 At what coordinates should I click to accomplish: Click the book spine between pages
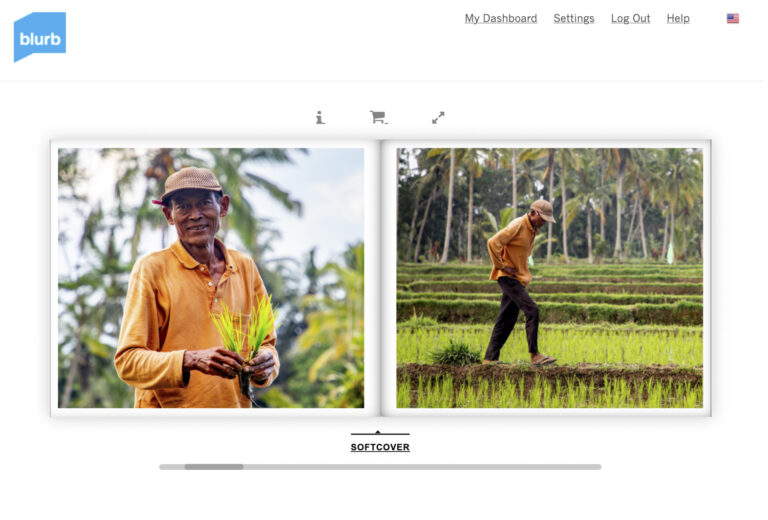coord(381,278)
